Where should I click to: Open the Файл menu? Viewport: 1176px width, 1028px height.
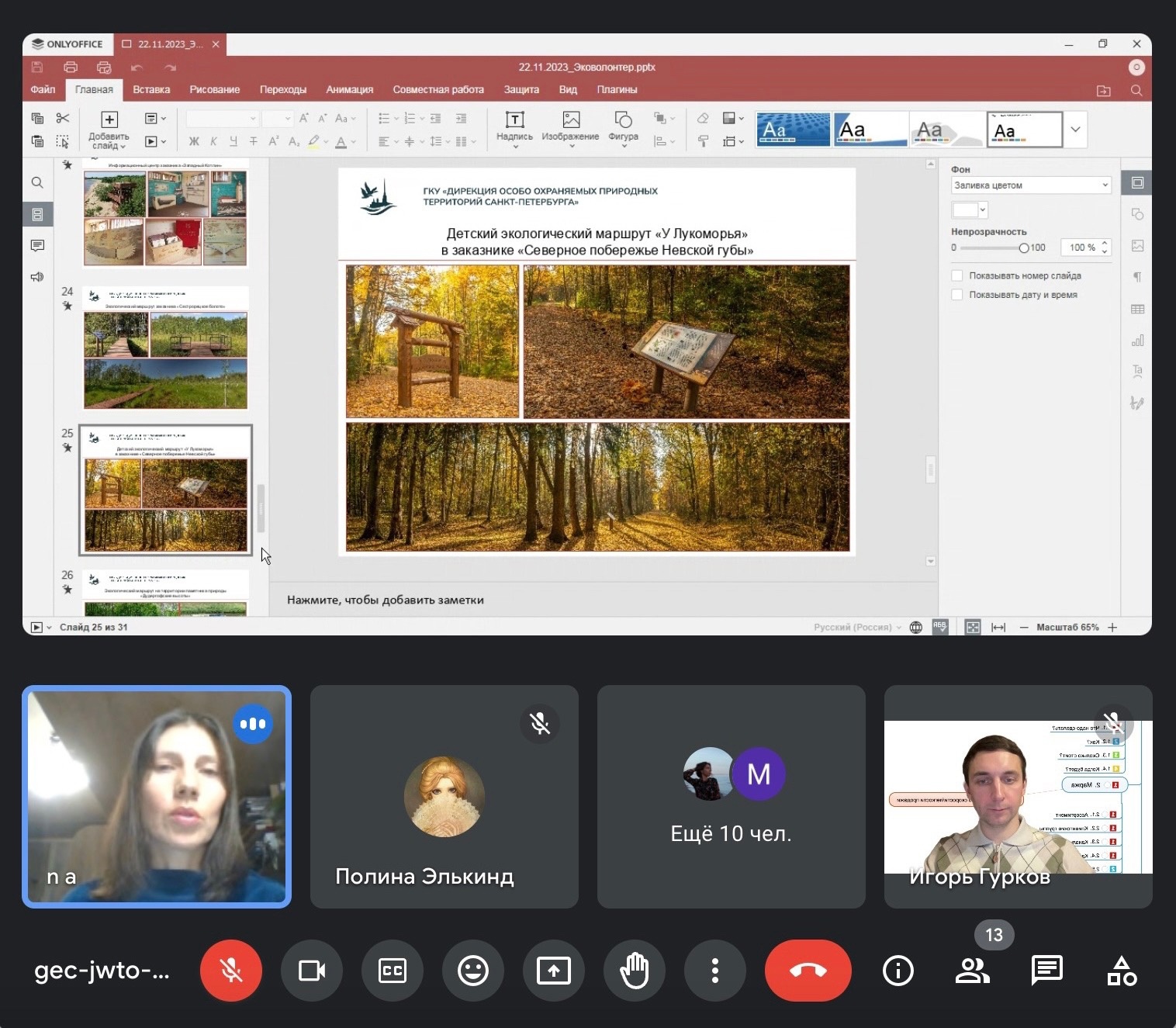coord(43,90)
